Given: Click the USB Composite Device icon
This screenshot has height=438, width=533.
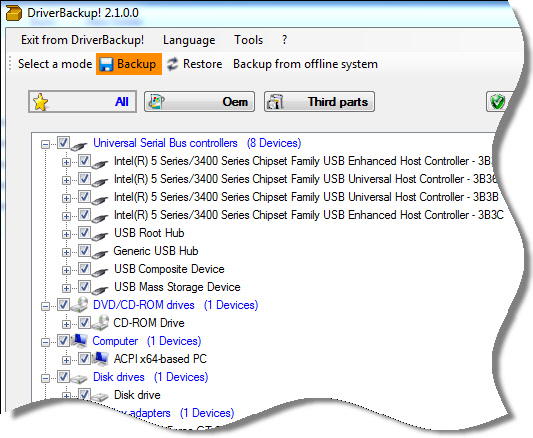Looking at the screenshot, I should [x=100, y=272].
